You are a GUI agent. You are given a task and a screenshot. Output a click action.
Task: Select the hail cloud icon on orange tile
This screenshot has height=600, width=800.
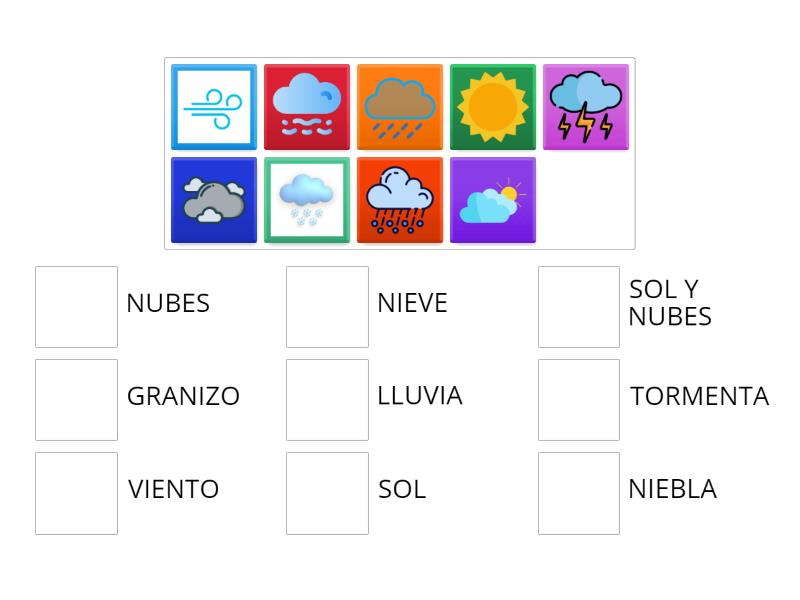(400, 199)
